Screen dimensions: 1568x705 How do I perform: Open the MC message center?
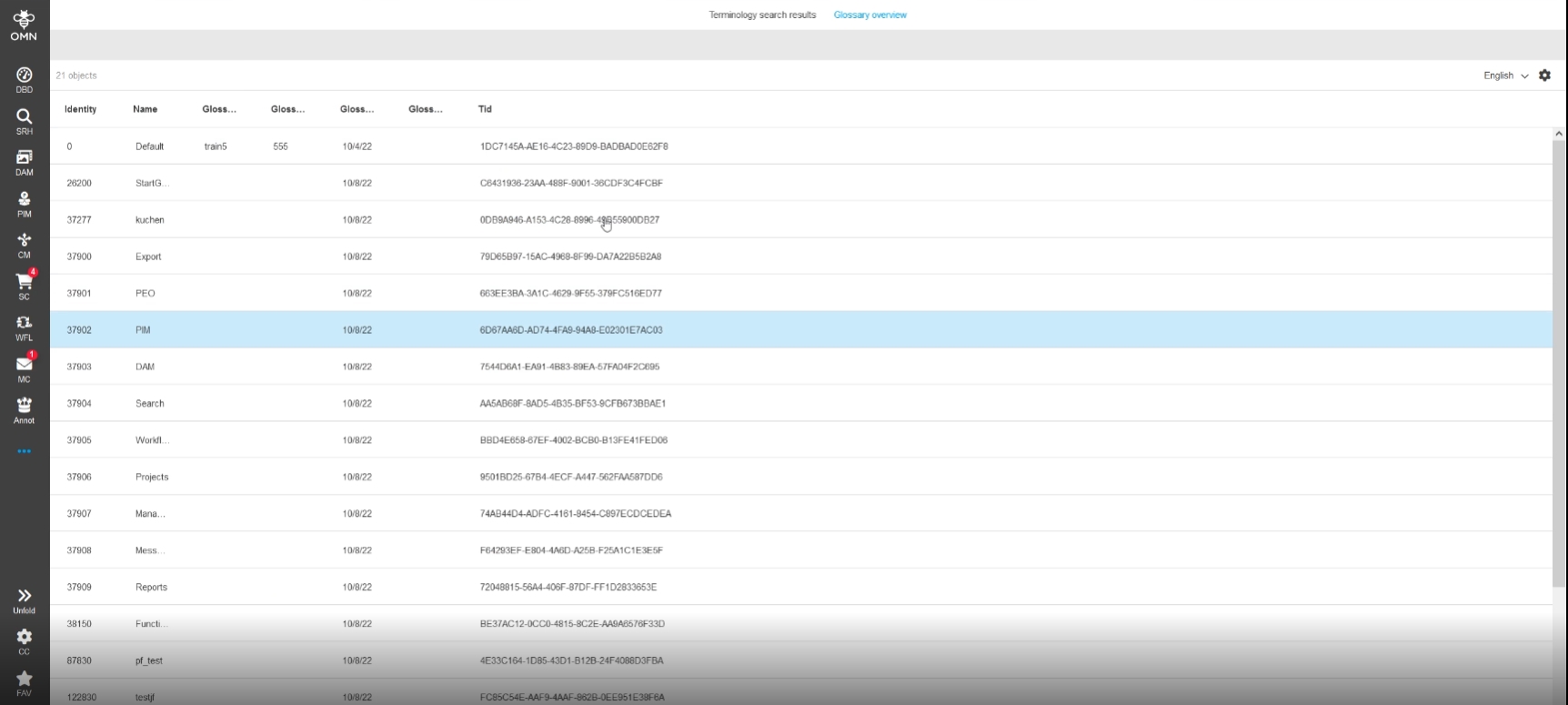(x=25, y=369)
